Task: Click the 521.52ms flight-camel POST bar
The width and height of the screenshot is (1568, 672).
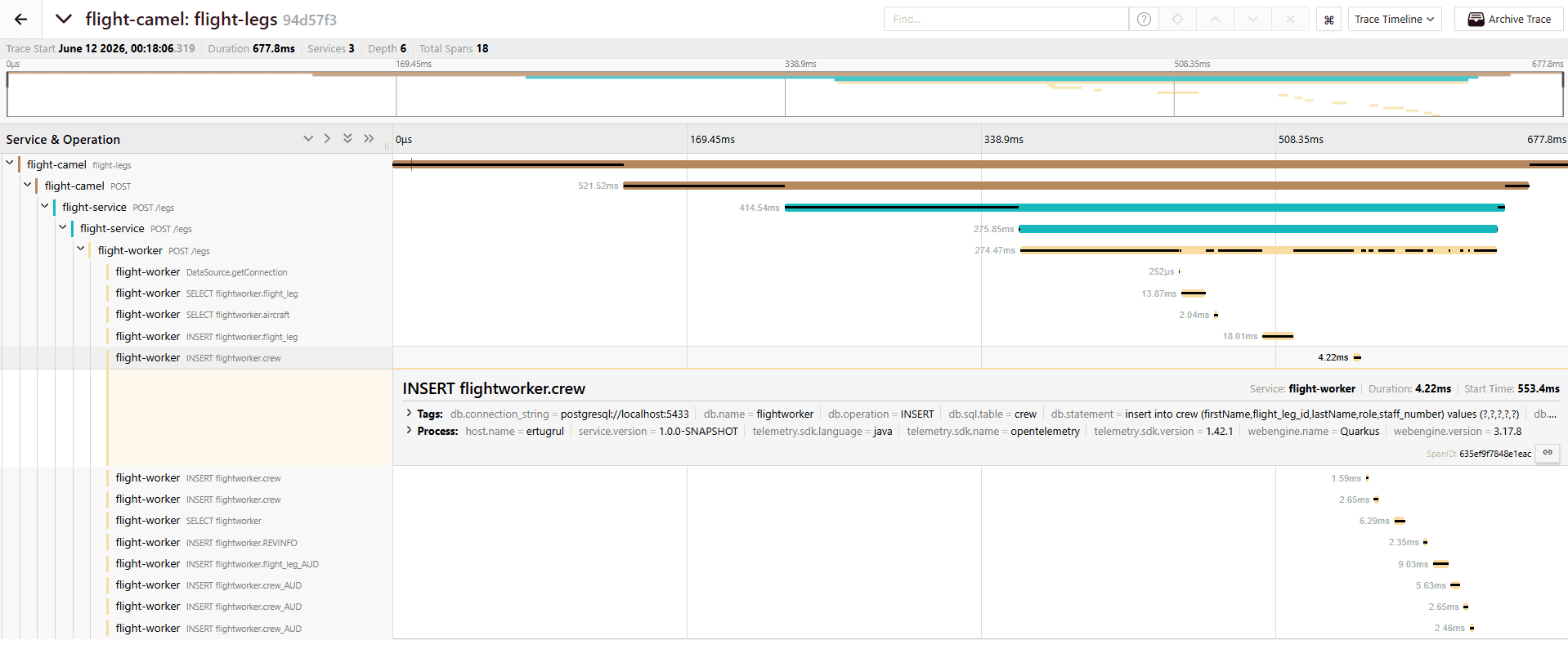Action: [x=1076, y=186]
